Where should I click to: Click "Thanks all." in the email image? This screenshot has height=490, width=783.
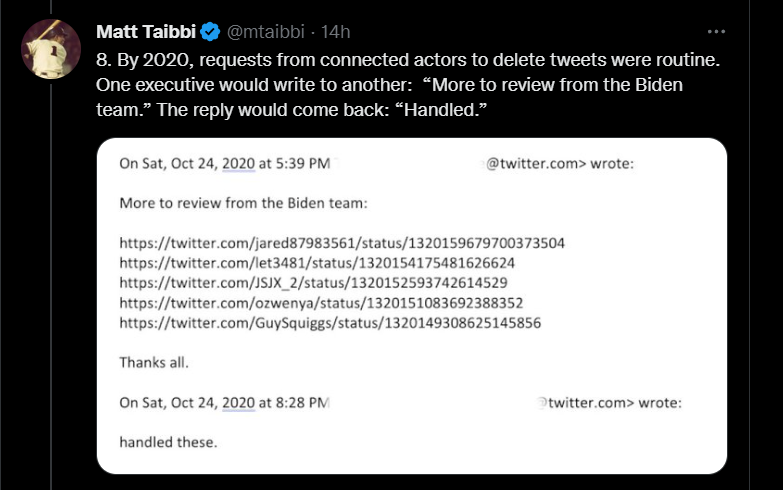pyautogui.click(x=153, y=361)
